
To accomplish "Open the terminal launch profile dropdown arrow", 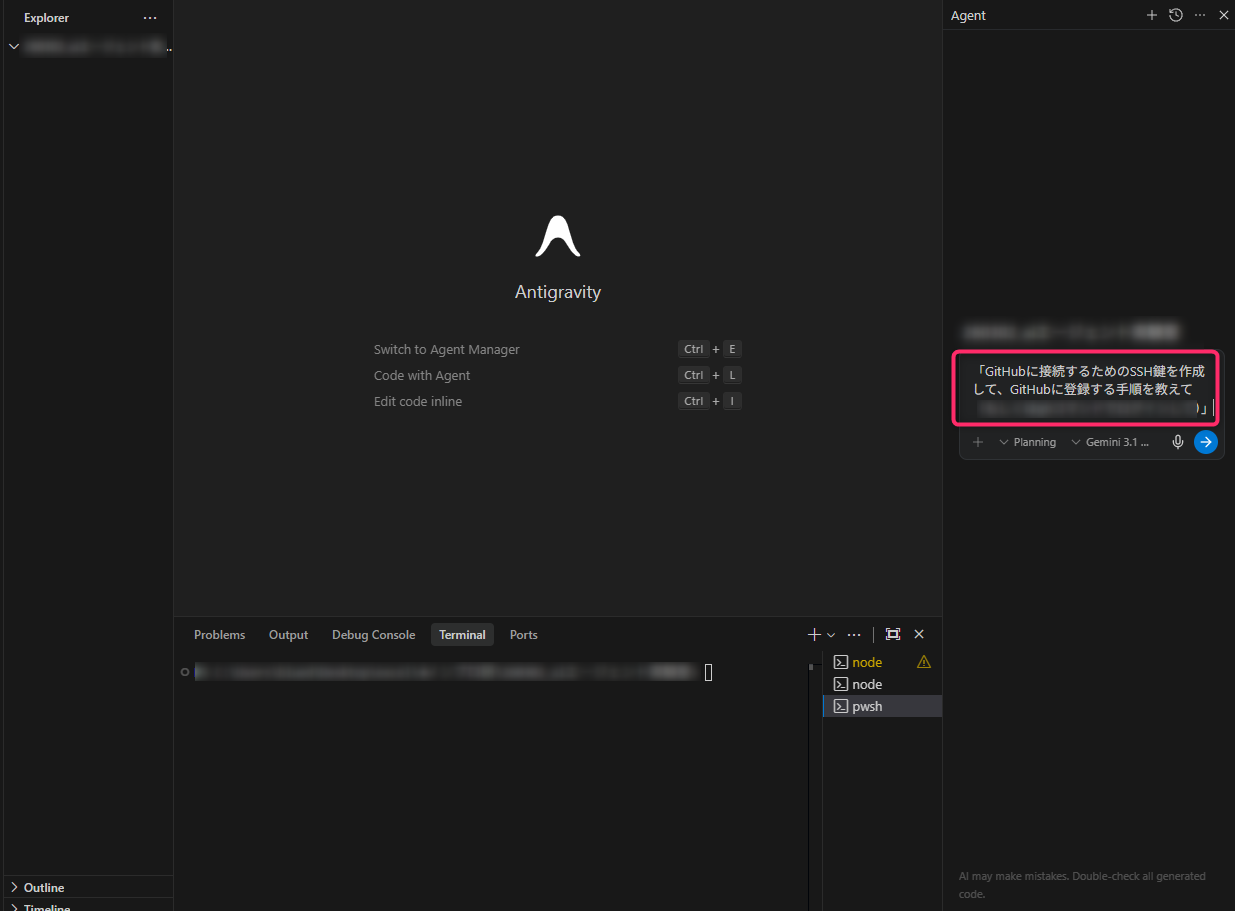I will click(x=831, y=635).
